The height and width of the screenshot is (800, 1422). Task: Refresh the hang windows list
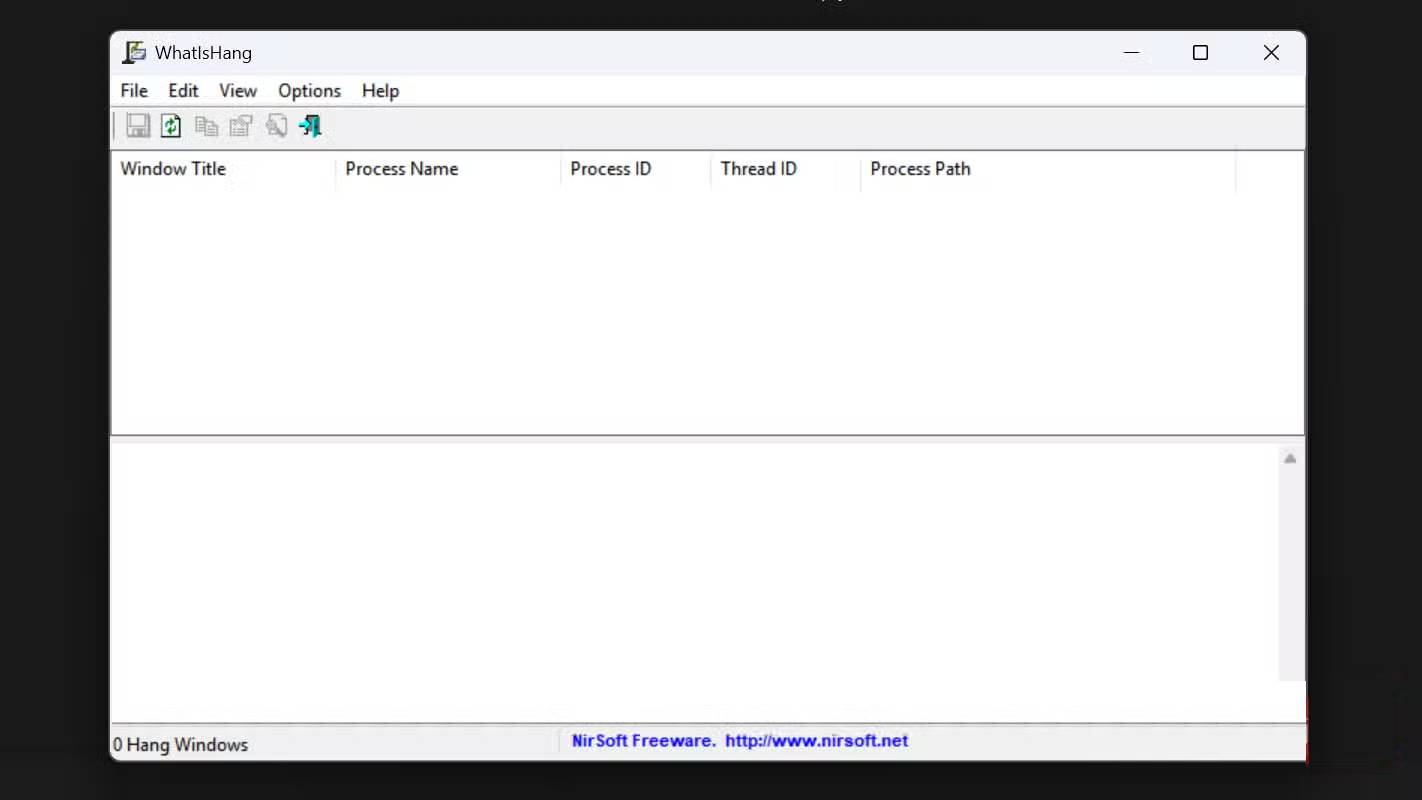[x=172, y=126]
